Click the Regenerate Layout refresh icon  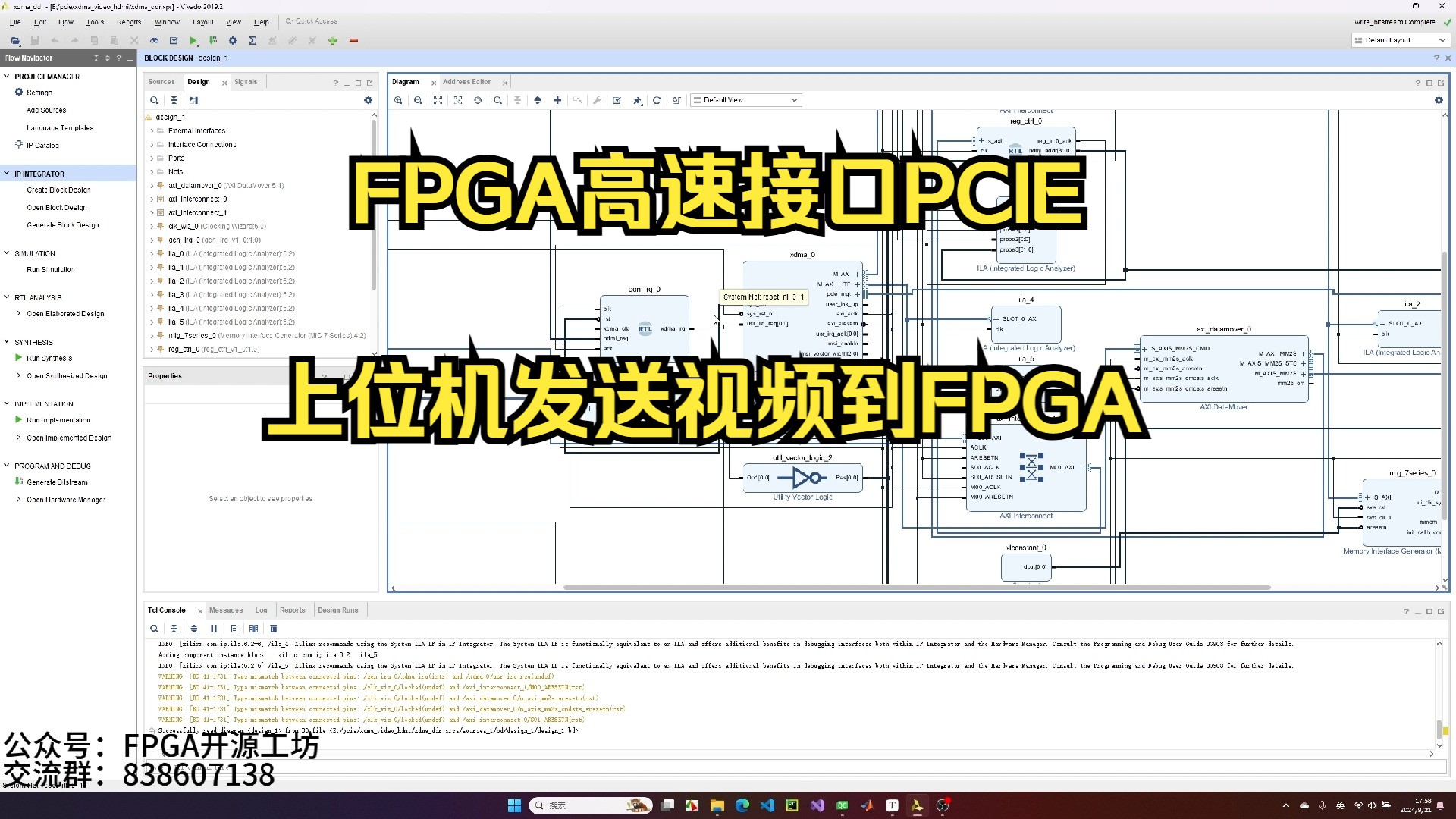point(657,100)
